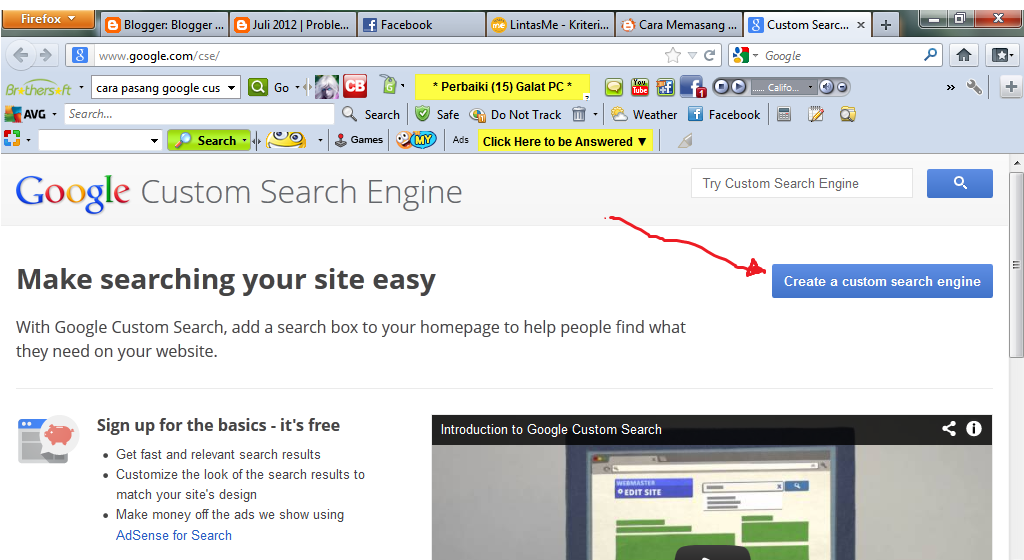Switch to the Blogger: Blogger tab
The height and width of the screenshot is (560, 1024).
click(x=166, y=25)
